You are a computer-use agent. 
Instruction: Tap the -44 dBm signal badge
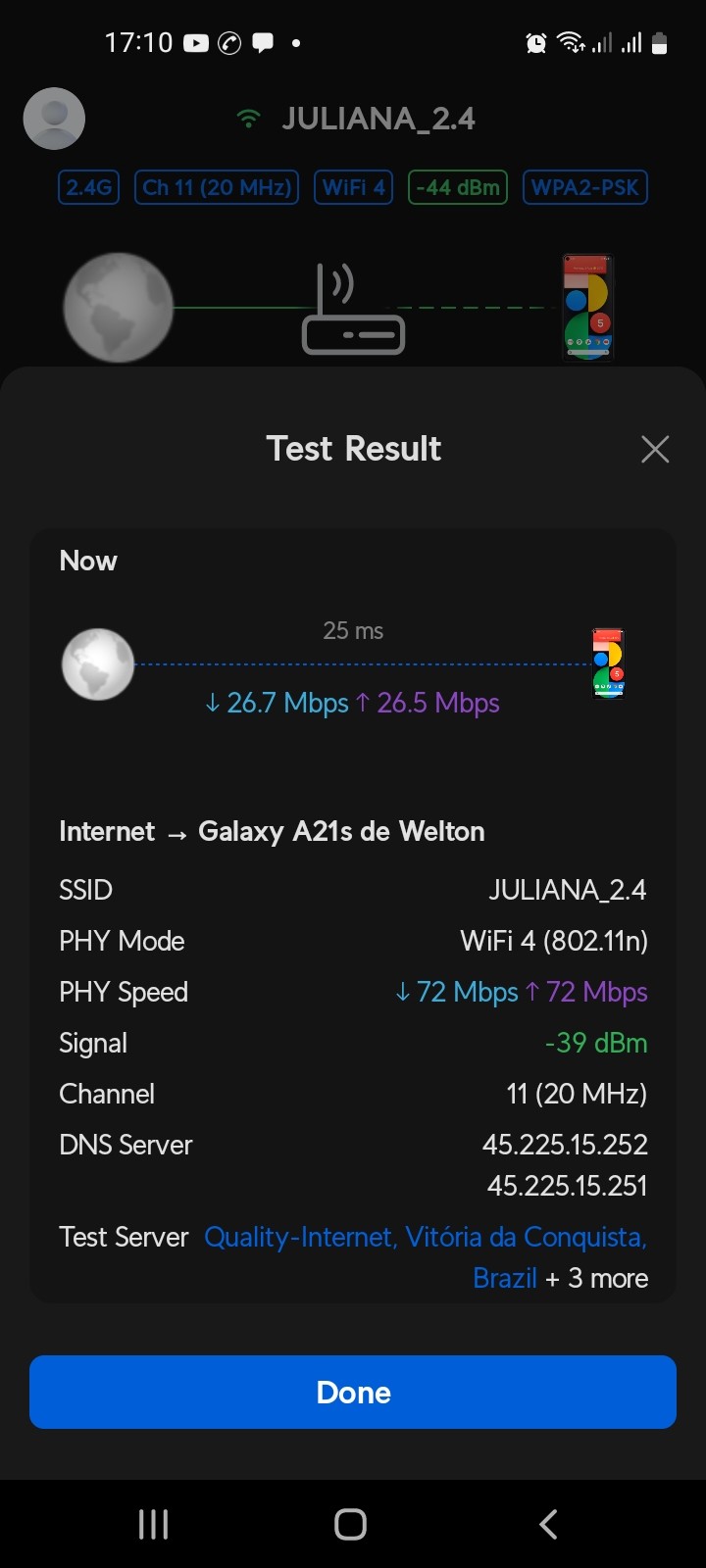click(x=458, y=187)
